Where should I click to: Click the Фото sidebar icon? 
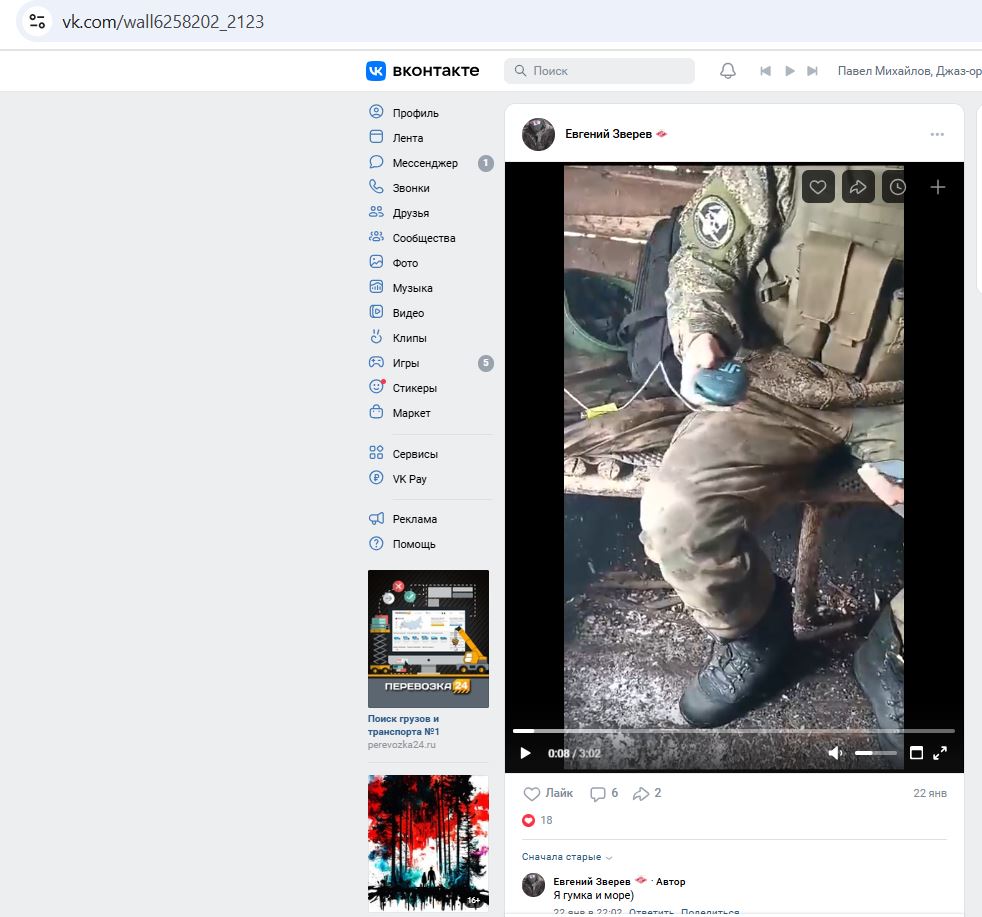[376, 262]
